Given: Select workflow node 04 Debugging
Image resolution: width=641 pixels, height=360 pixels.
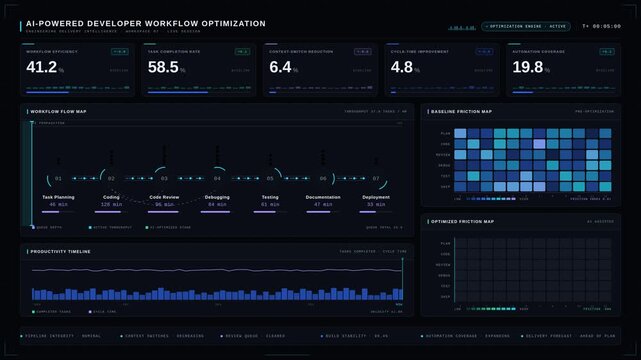Looking at the screenshot, I should (x=217, y=179).
